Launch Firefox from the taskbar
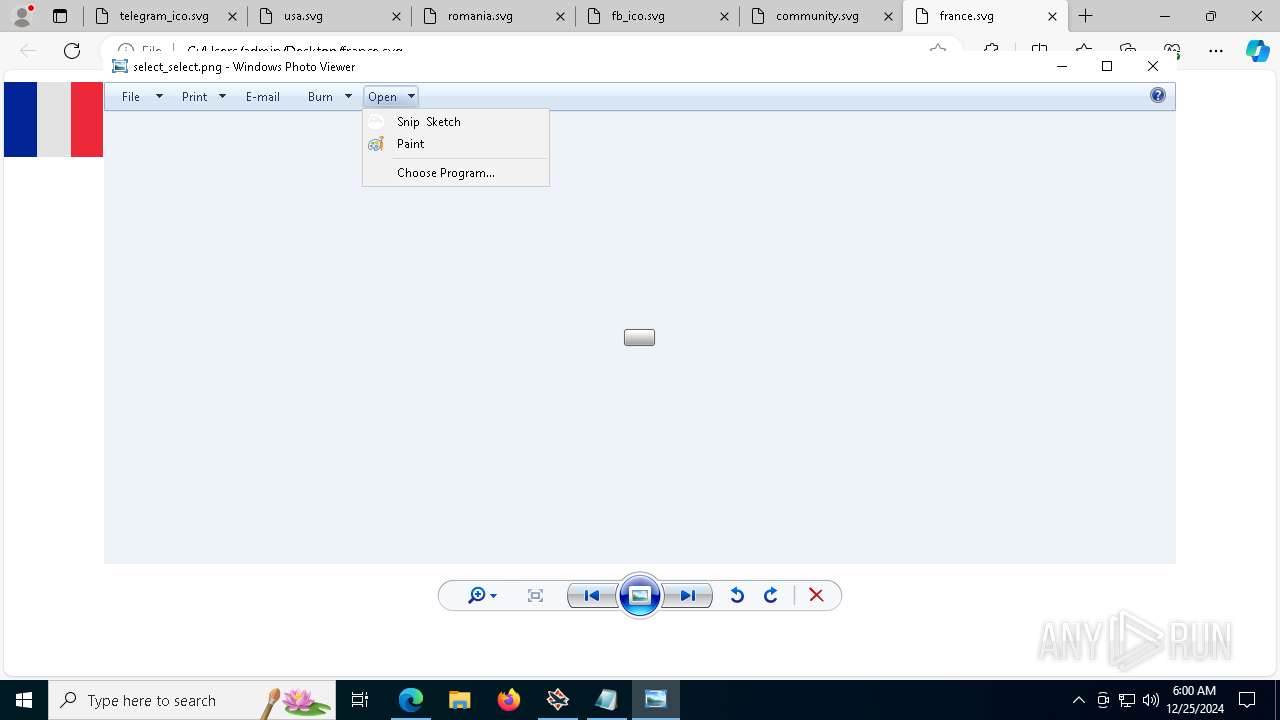Screen dimensions: 1280x720 point(509,700)
